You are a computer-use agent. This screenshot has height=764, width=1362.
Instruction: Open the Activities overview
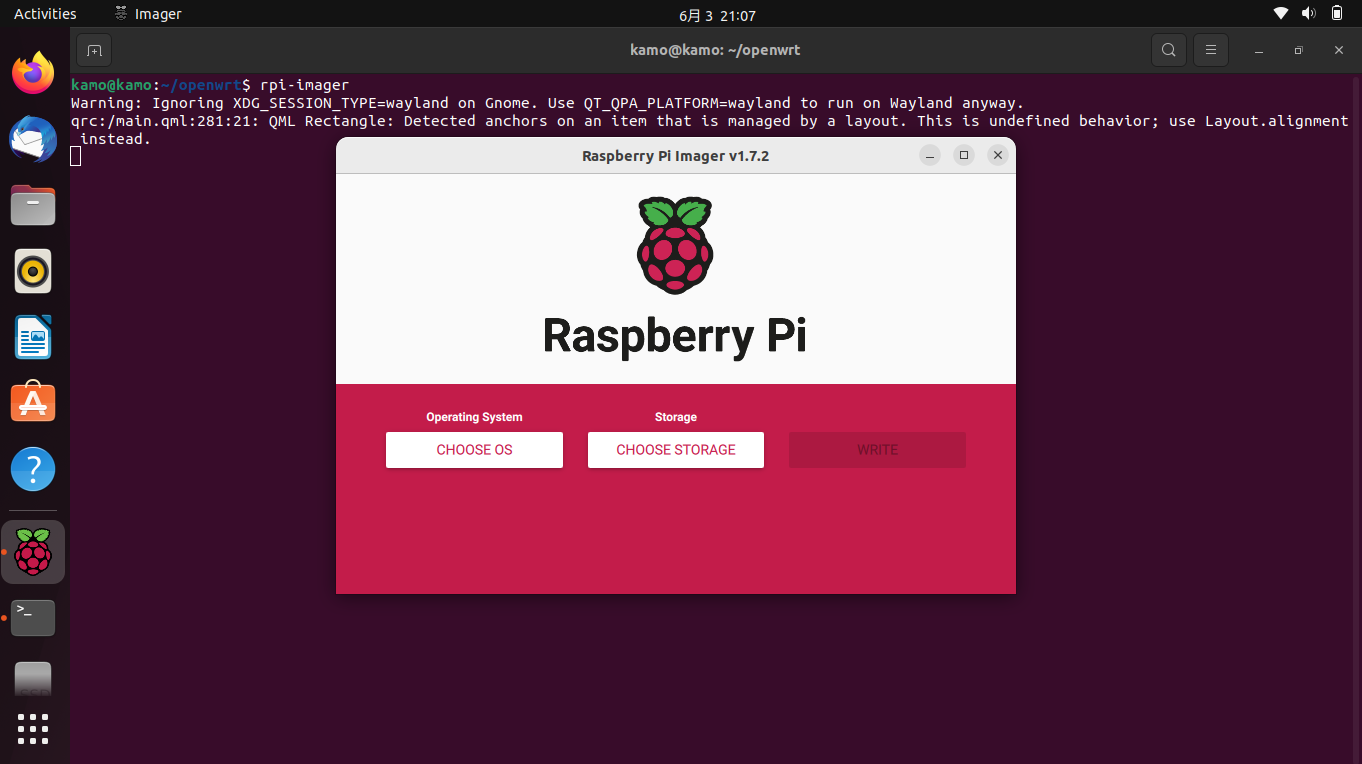pyautogui.click(x=45, y=14)
